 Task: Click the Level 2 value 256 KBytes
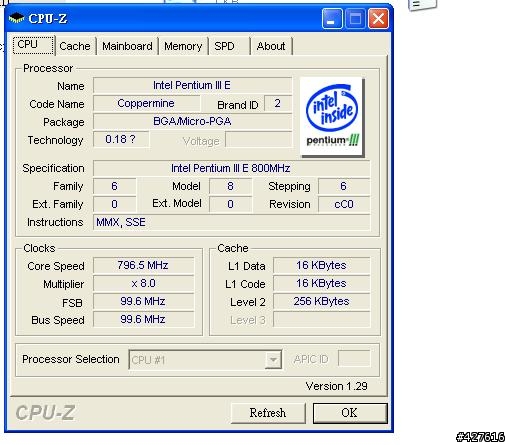[x=322, y=301]
